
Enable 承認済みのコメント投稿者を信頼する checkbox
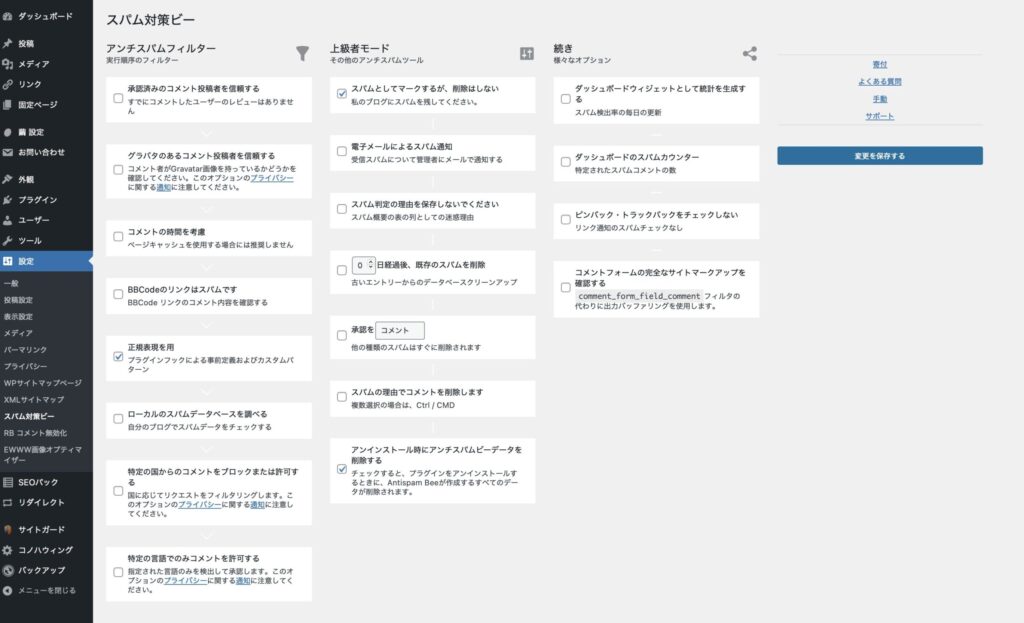pyautogui.click(x=119, y=98)
